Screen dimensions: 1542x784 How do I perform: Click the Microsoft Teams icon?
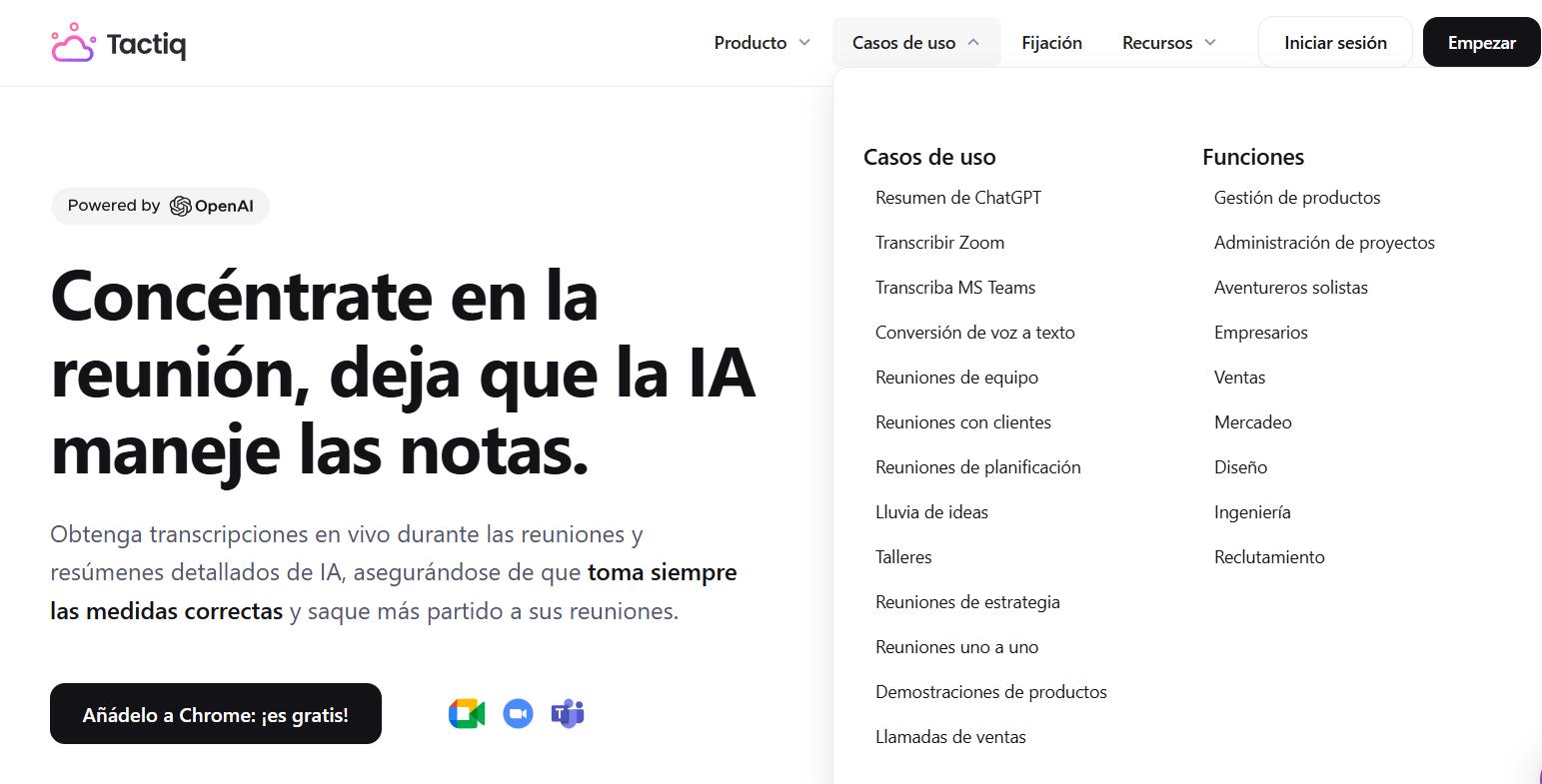568,713
